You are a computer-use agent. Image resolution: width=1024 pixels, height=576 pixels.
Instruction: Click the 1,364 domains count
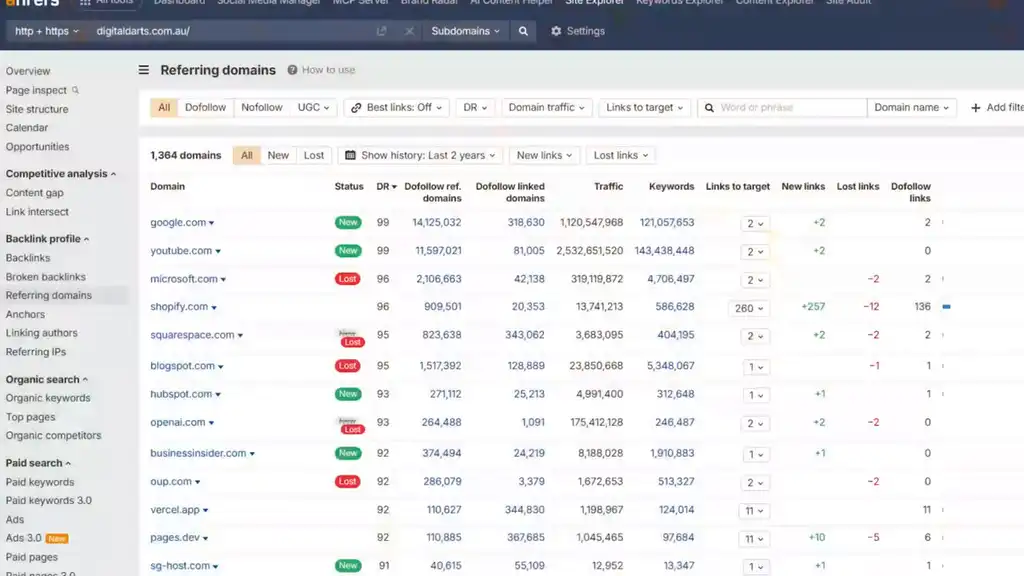tap(186, 155)
